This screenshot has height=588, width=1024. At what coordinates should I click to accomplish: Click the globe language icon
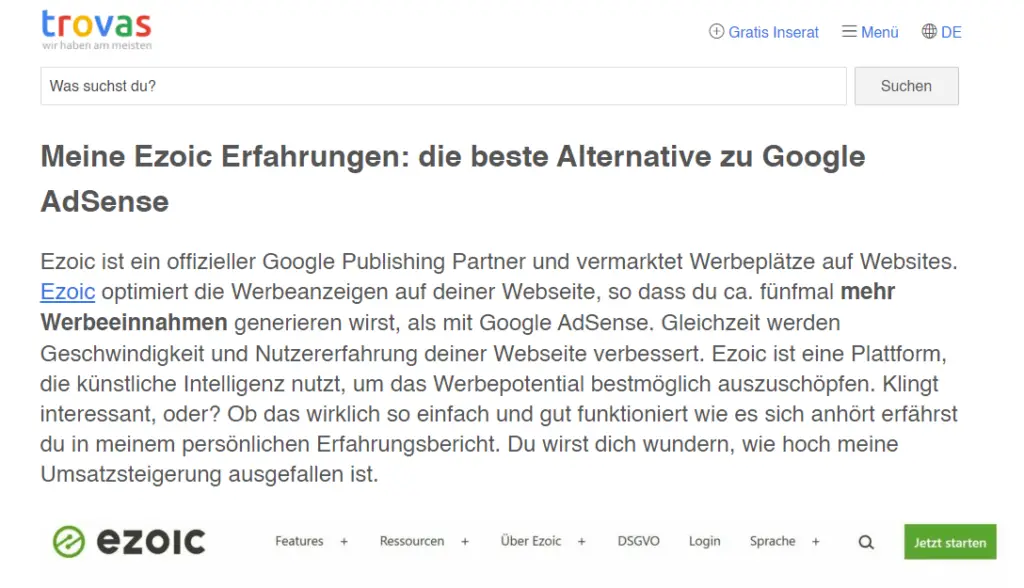(x=929, y=31)
